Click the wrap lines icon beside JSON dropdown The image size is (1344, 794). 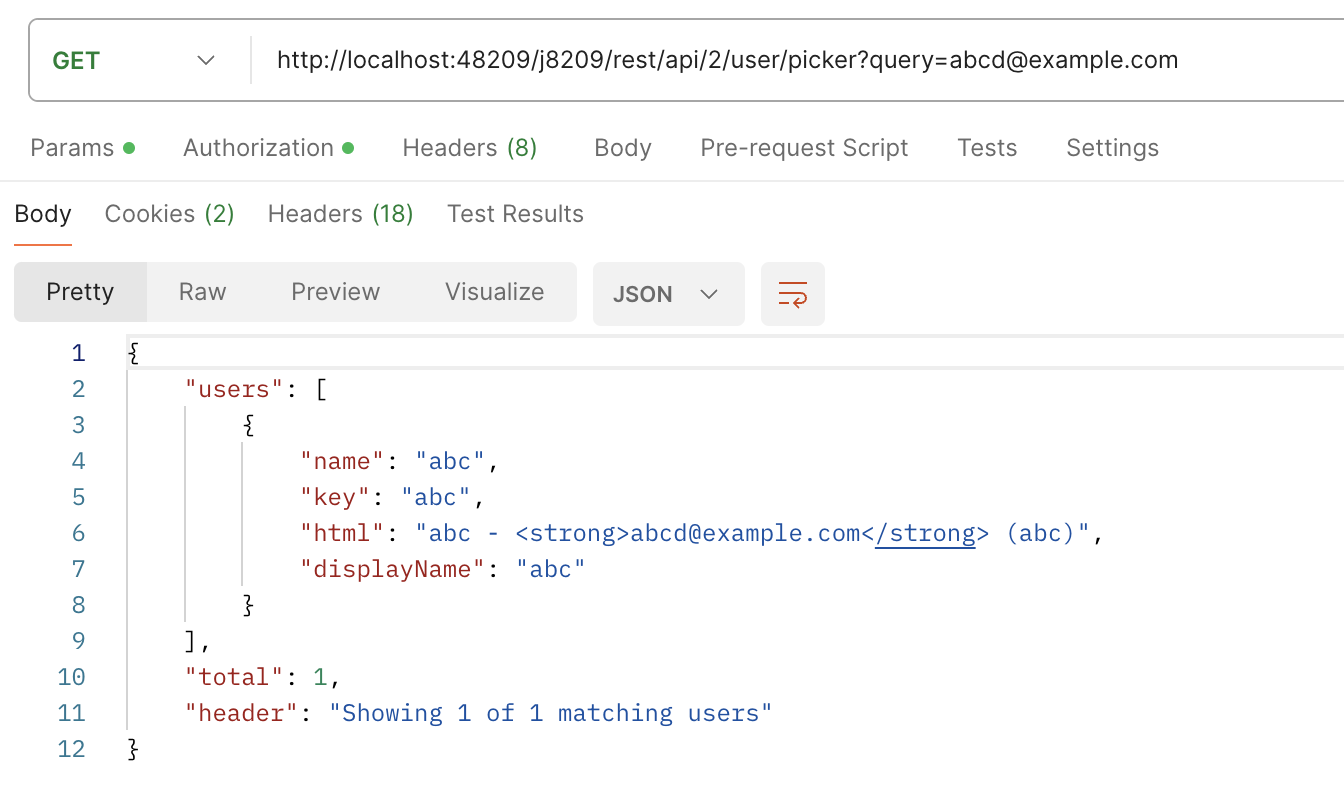tap(793, 293)
